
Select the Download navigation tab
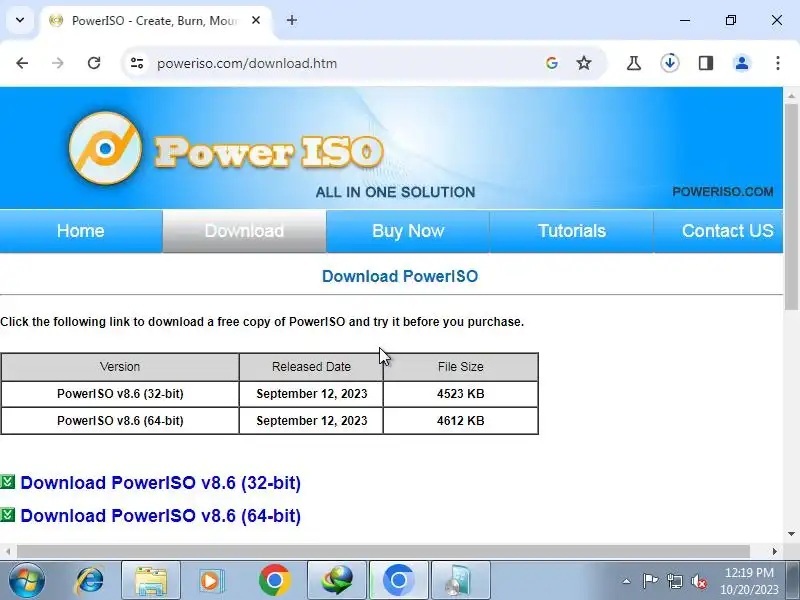pyautogui.click(x=244, y=231)
